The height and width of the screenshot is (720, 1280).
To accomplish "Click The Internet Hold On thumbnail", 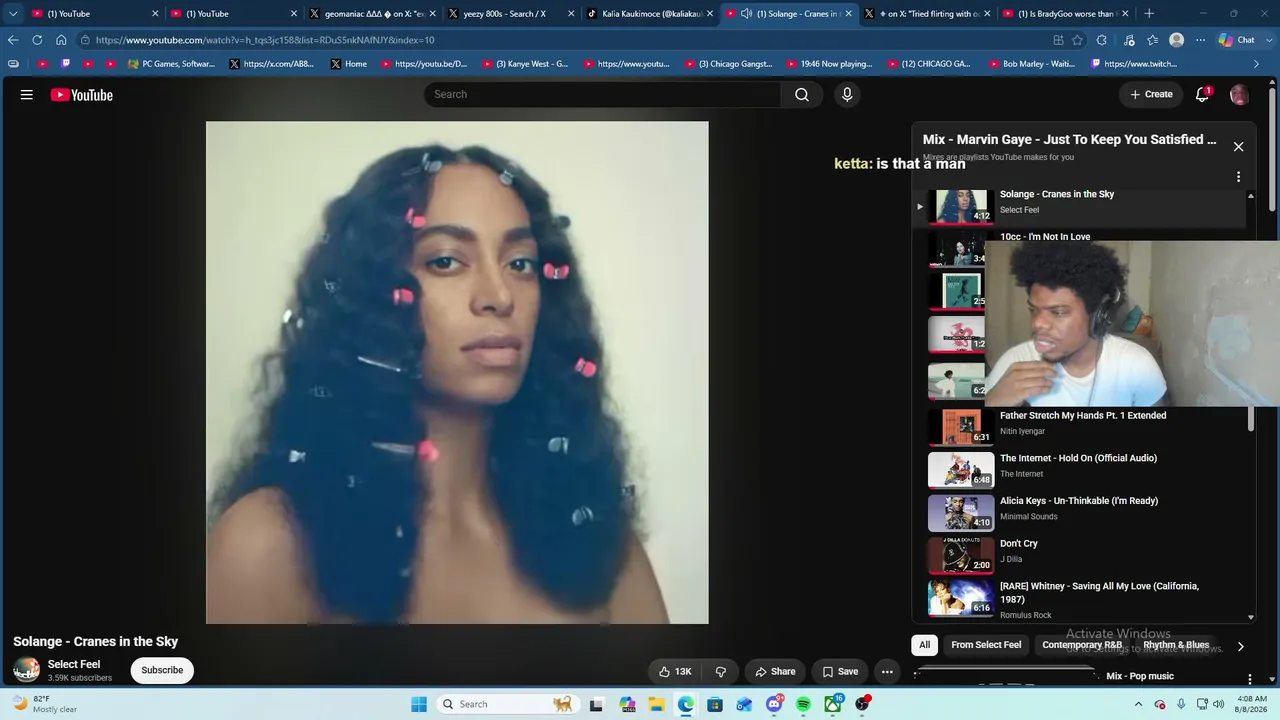I will (961, 470).
